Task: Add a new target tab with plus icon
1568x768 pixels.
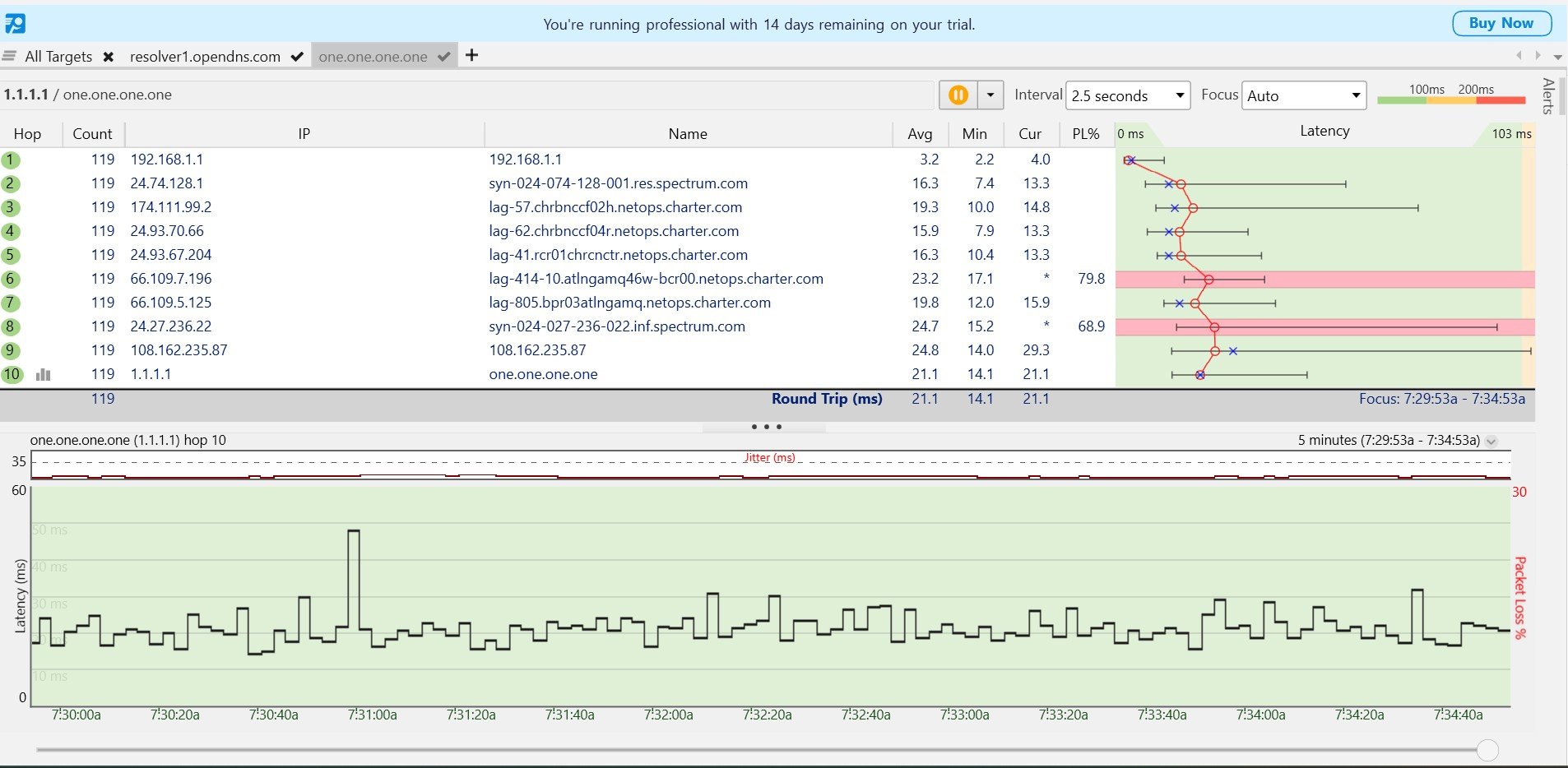Action: (471, 55)
